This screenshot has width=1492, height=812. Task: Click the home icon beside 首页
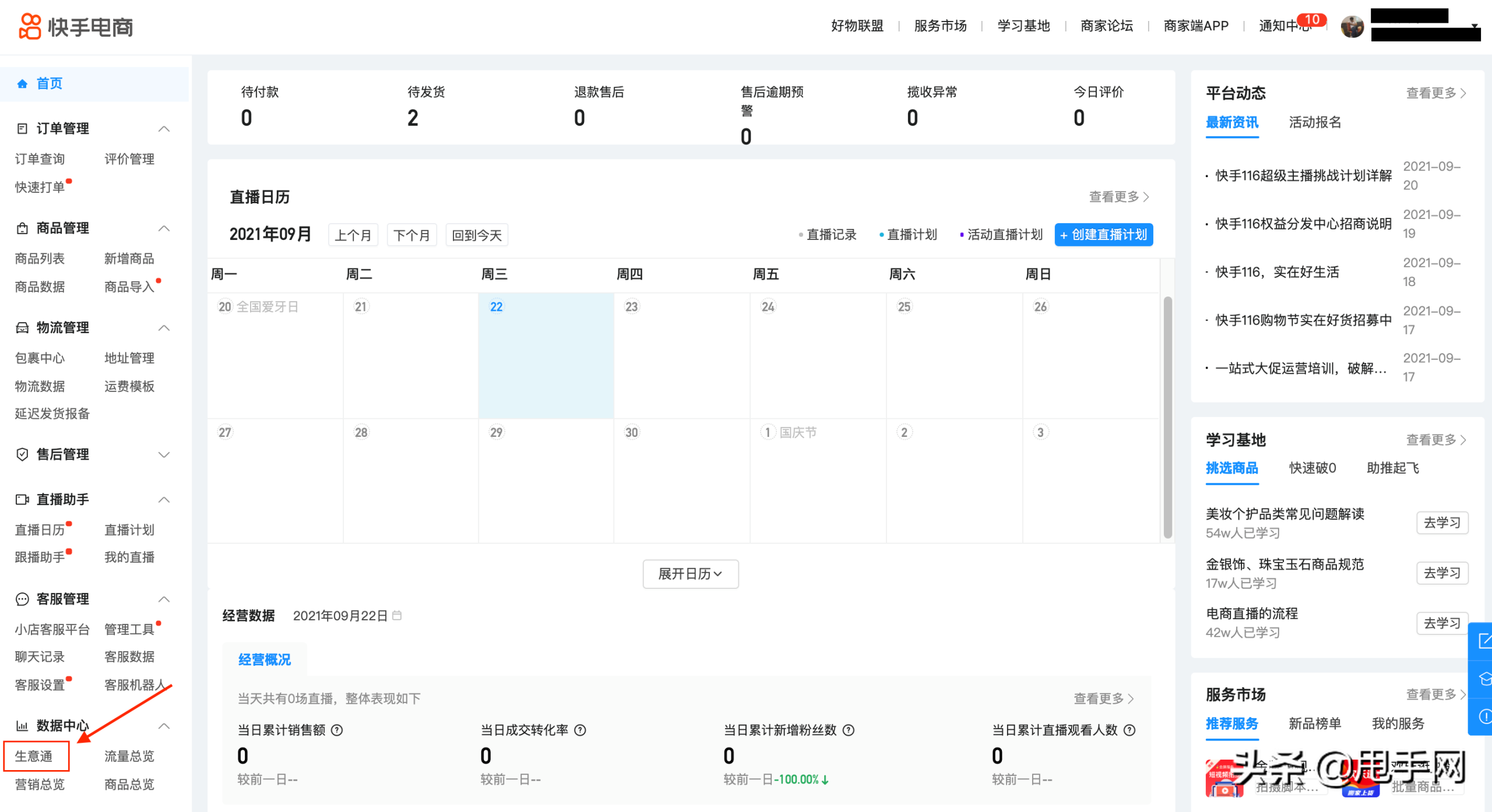coord(22,84)
